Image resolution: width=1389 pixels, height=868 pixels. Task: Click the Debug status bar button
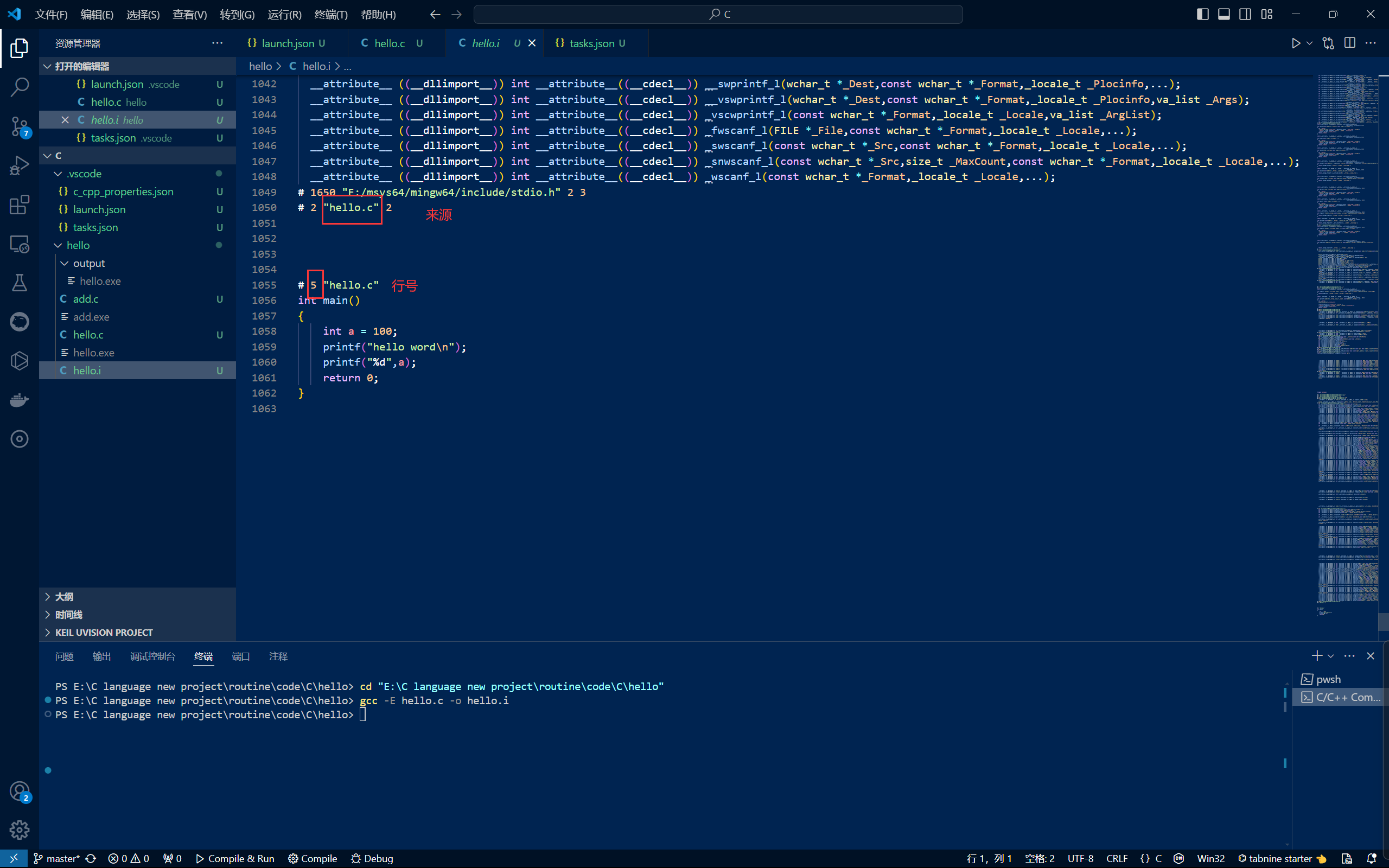tap(372, 858)
